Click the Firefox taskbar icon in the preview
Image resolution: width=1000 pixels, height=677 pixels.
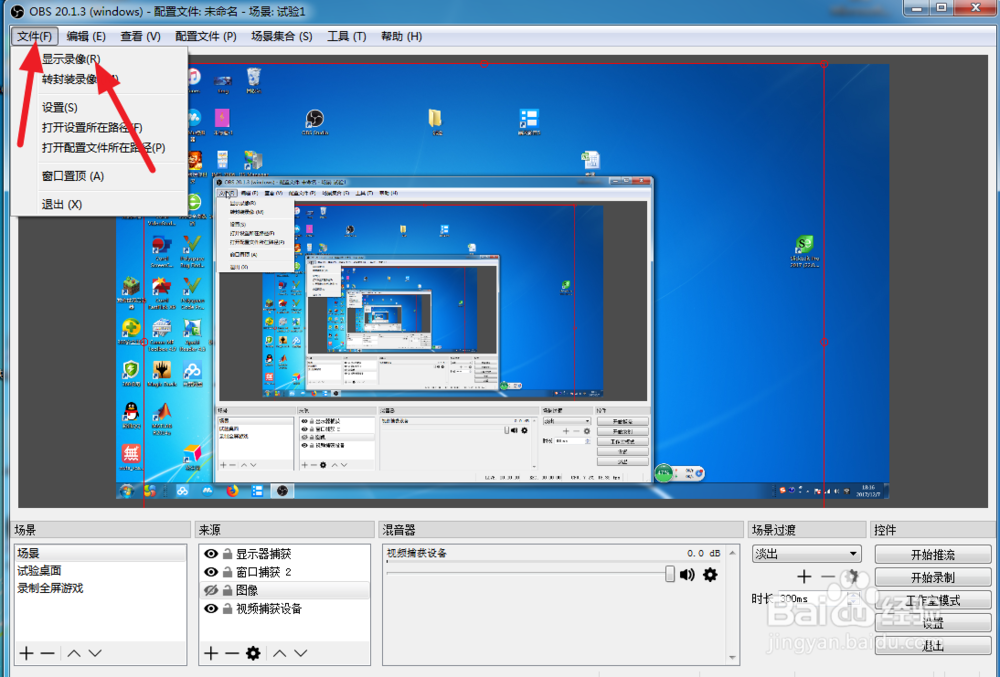tap(232, 490)
